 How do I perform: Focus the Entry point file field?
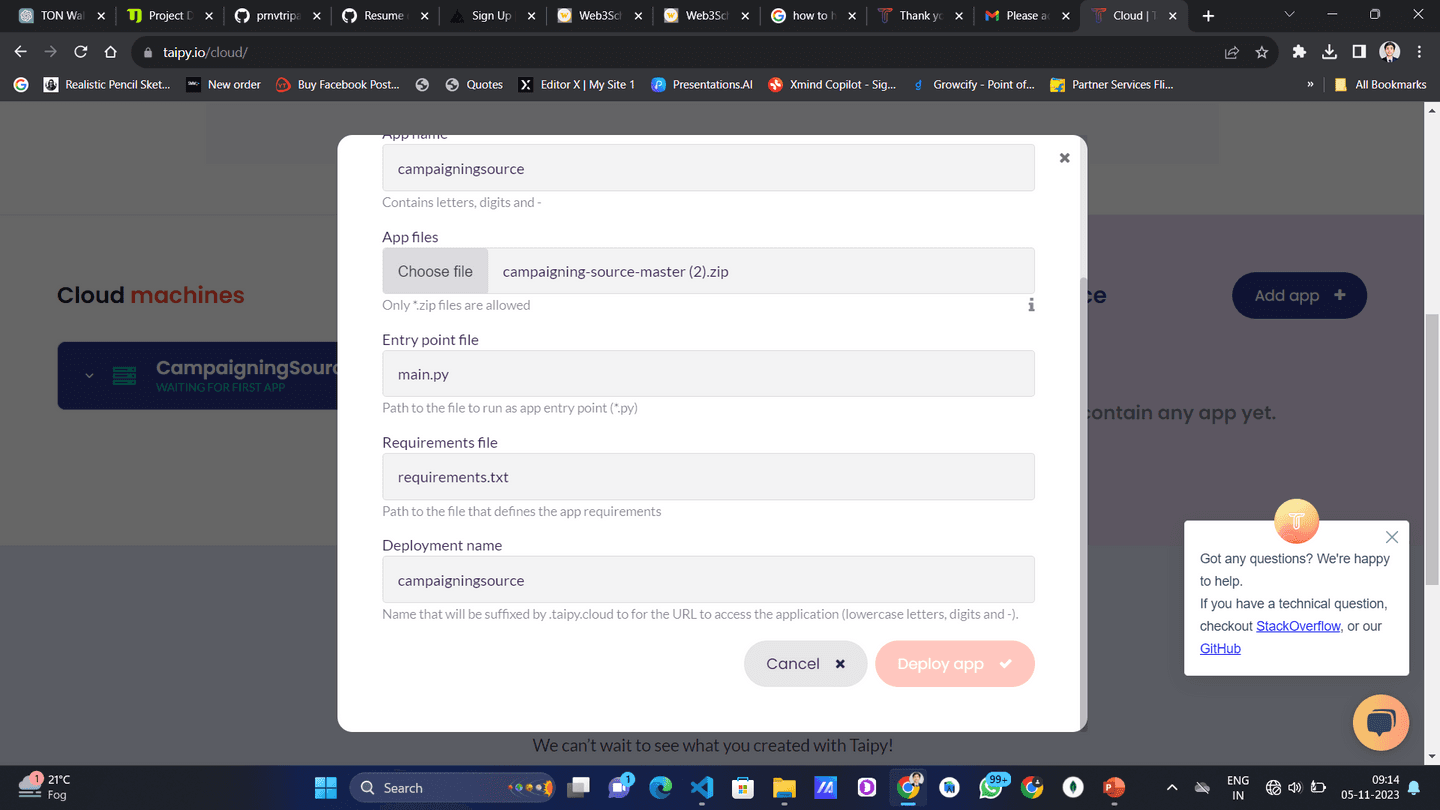[708, 374]
